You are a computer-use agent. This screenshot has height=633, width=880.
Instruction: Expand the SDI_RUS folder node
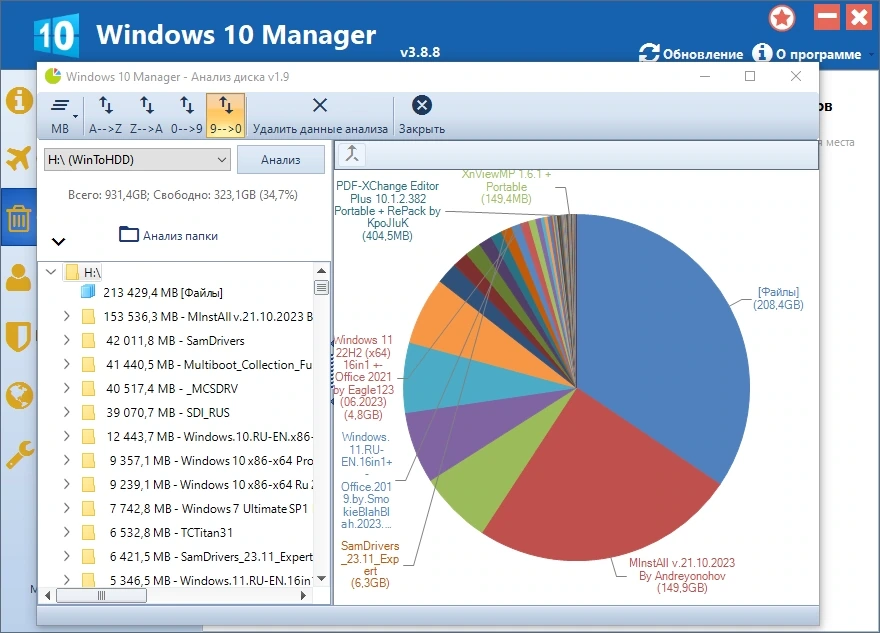[x=66, y=412]
